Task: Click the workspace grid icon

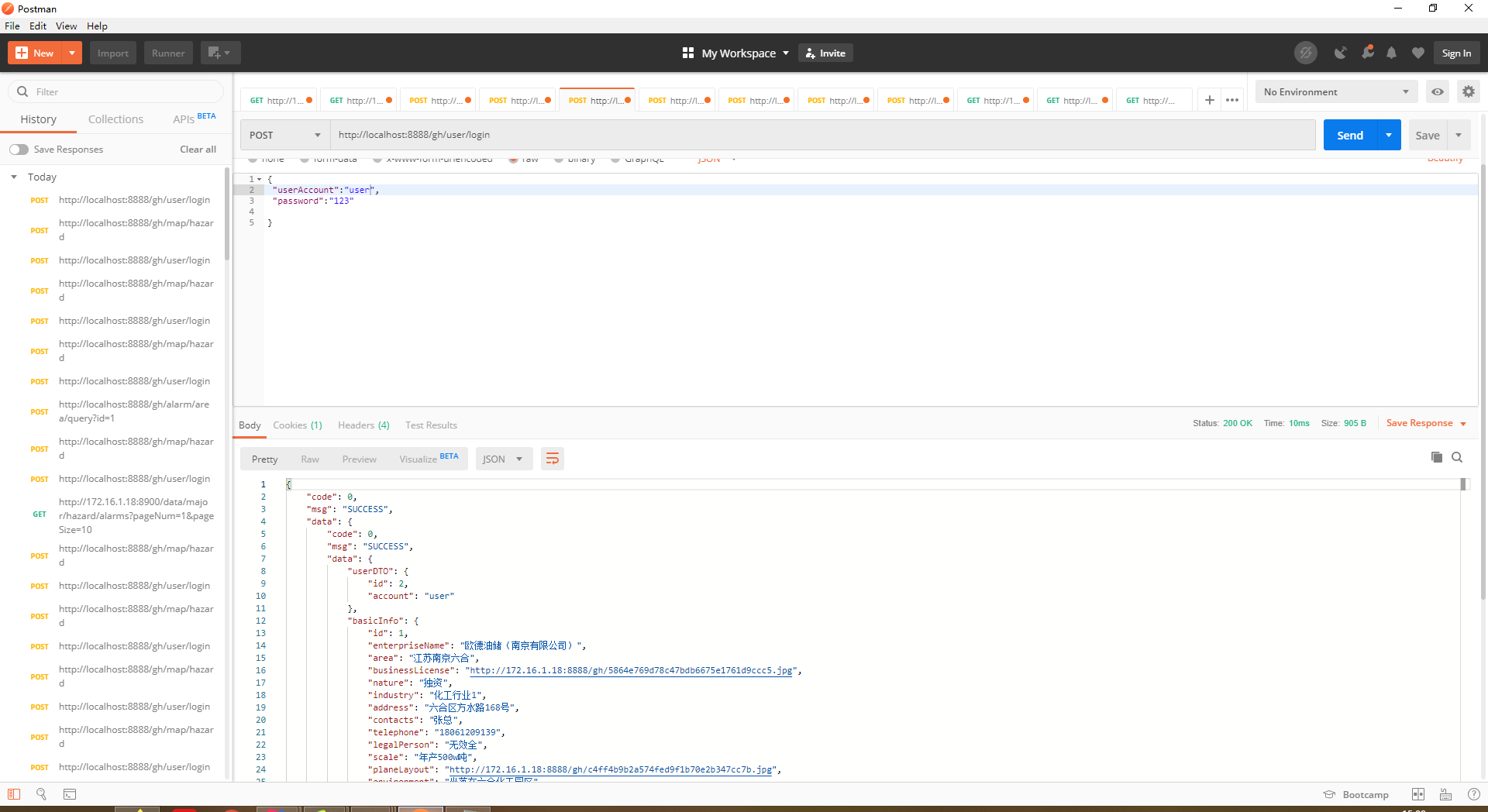Action: [687, 53]
